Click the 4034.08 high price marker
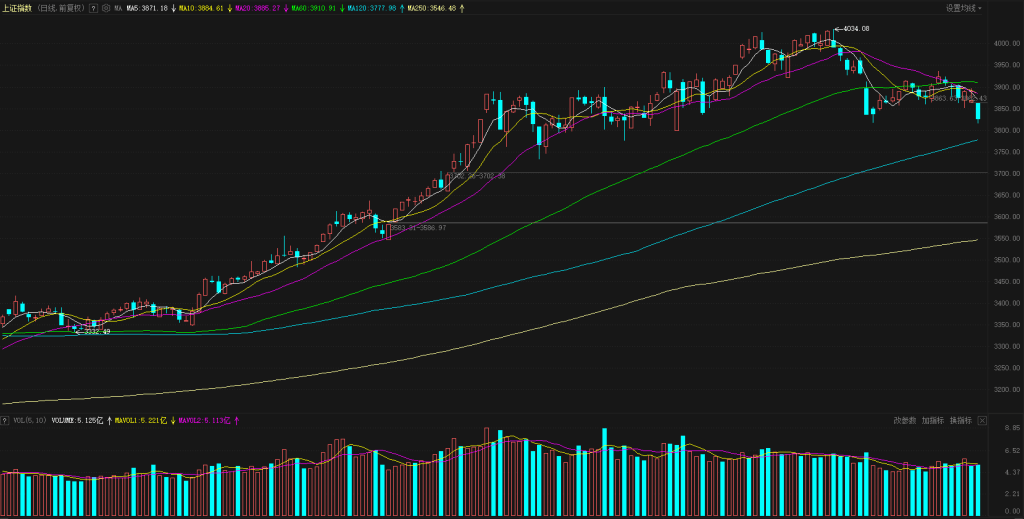Image resolution: width=1024 pixels, height=519 pixels. (855, 29)
